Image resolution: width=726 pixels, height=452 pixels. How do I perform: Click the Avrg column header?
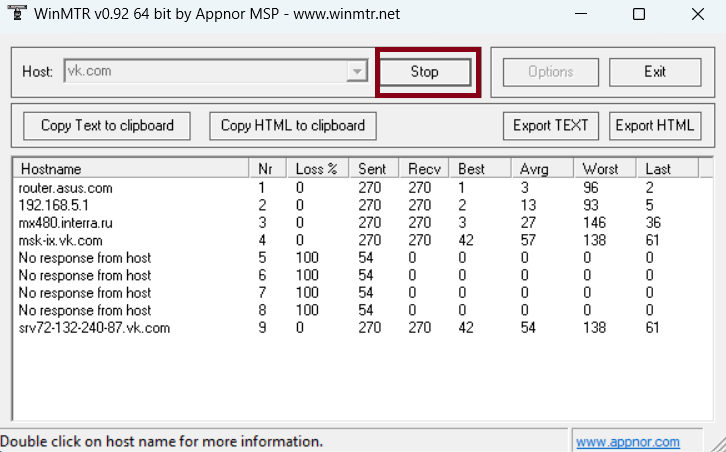534,169
